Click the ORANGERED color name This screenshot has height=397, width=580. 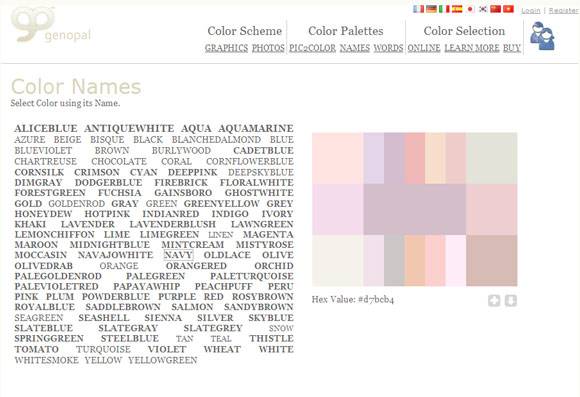tap(196, 266)
